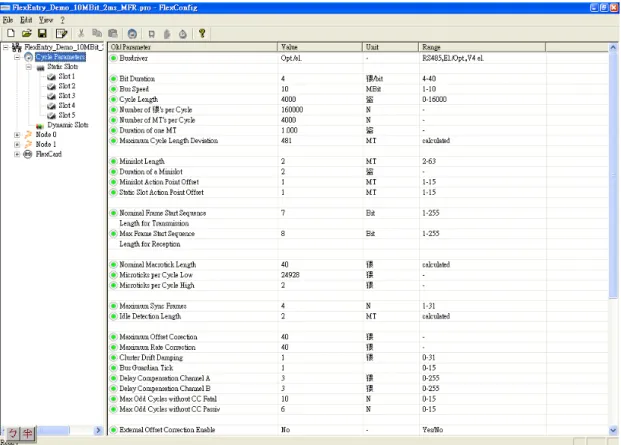Click the Dynamic Slots colored icon
Viewport: 621px width, 445px height.
[x=40, y=126]
